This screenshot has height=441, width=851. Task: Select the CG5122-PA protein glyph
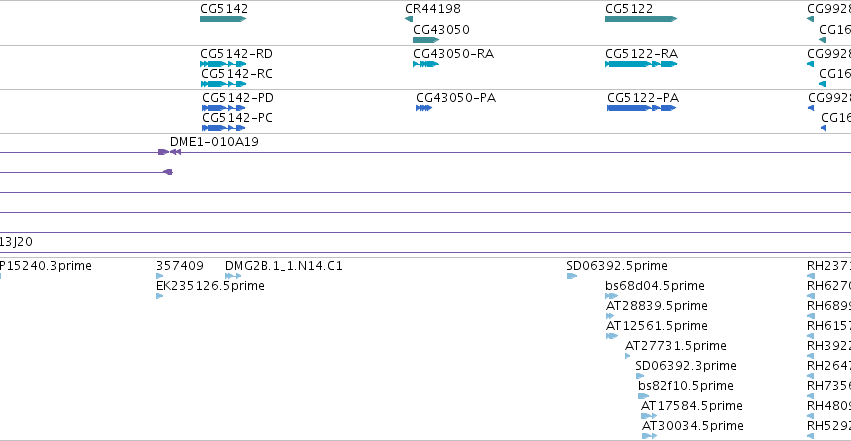pyautogui.click(x=642, y=108)
